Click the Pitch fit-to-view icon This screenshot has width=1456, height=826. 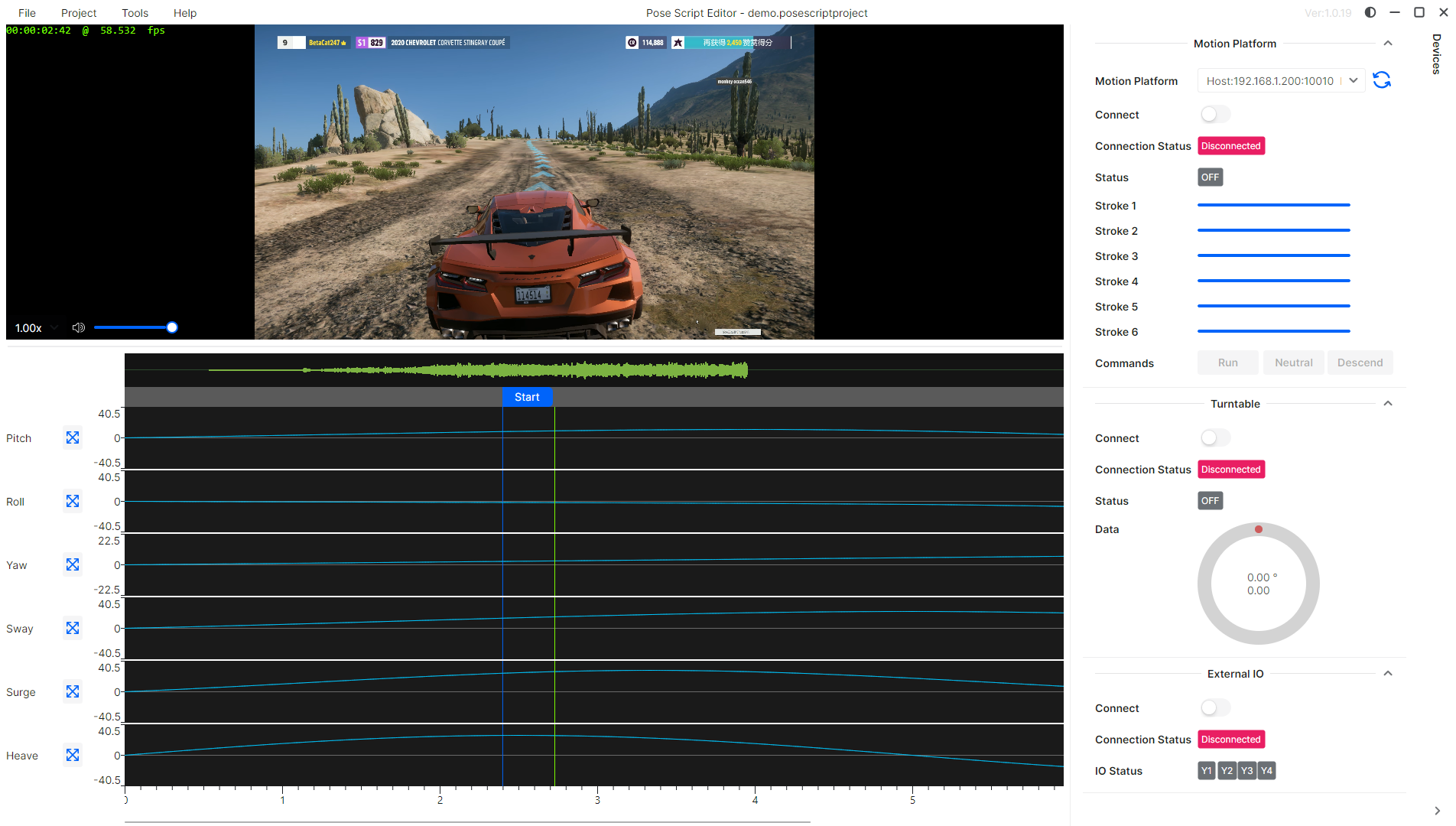click(73, 437)
